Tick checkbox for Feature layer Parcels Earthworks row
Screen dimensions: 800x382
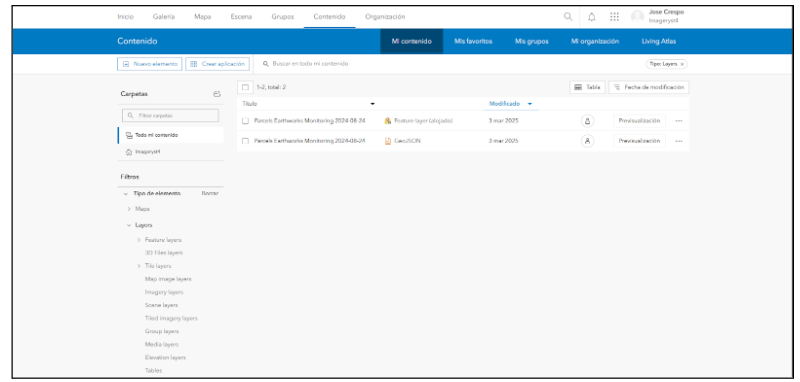pyautogui.click(x=245, y=121)
